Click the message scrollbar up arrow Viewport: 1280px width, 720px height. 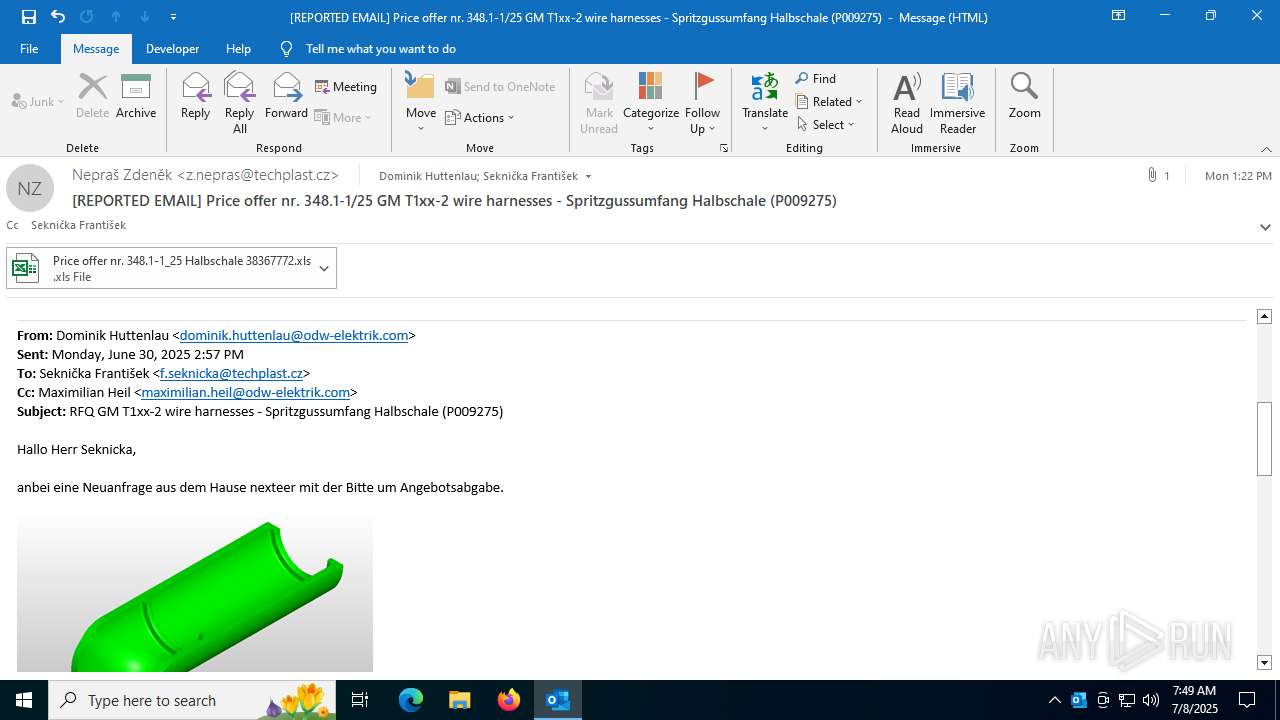point(1264,316)
